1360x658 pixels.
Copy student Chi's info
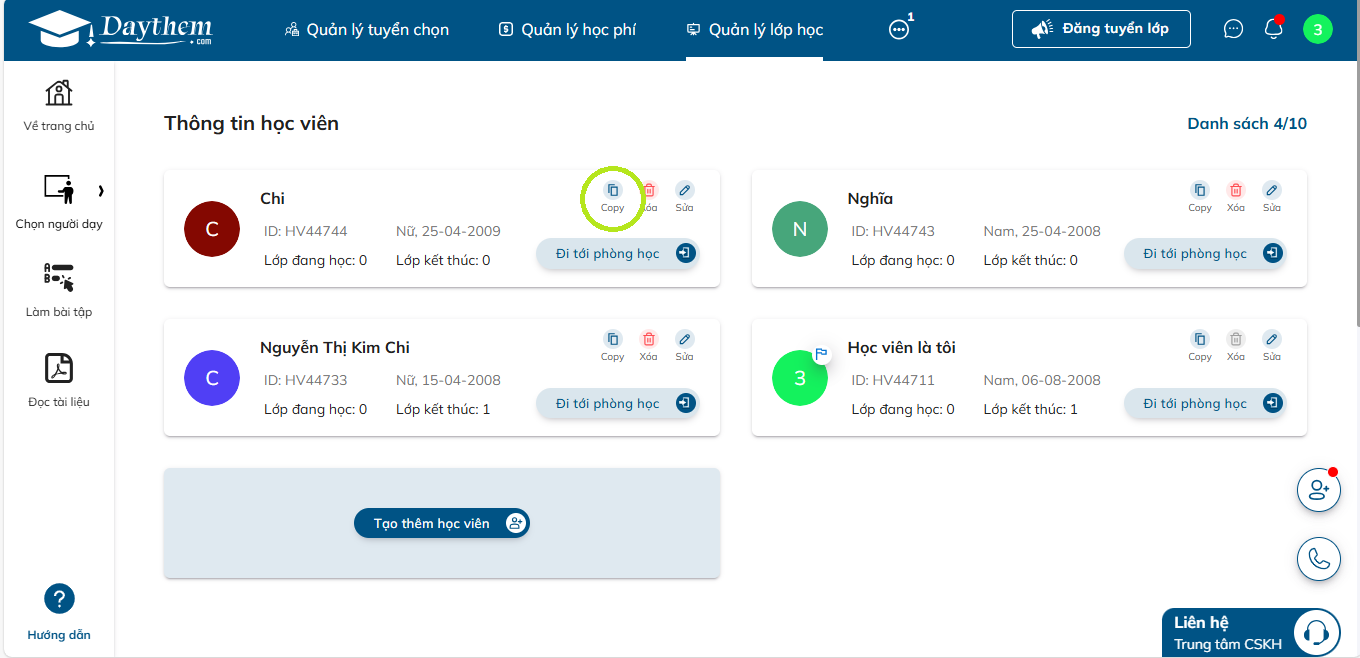point(612,196)
